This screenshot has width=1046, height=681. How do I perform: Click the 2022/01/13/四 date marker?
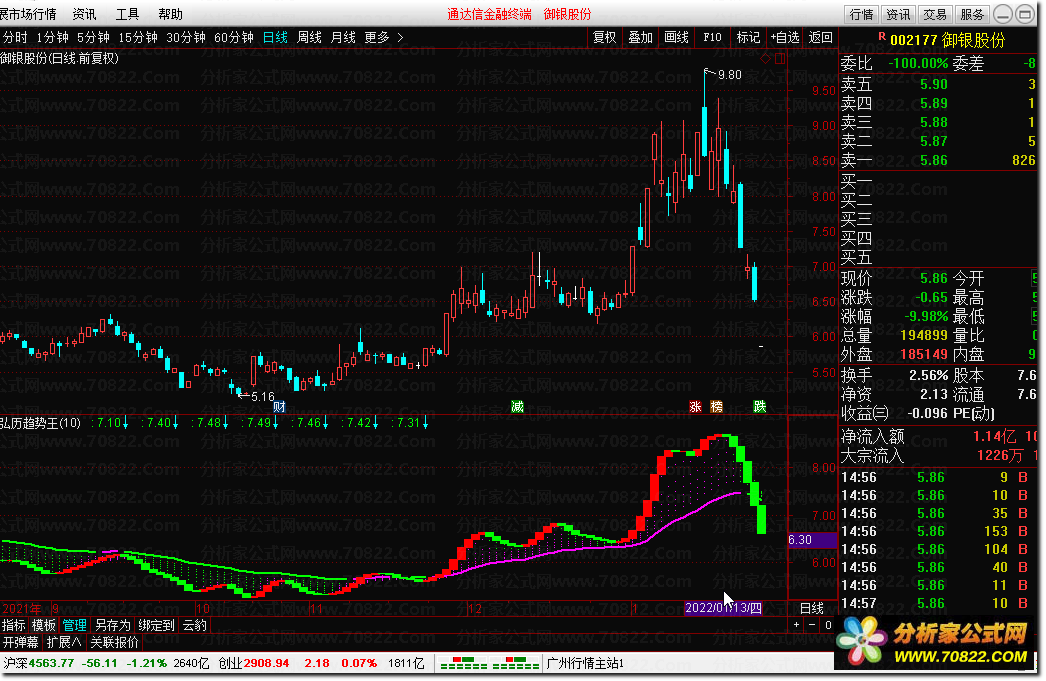724,608
